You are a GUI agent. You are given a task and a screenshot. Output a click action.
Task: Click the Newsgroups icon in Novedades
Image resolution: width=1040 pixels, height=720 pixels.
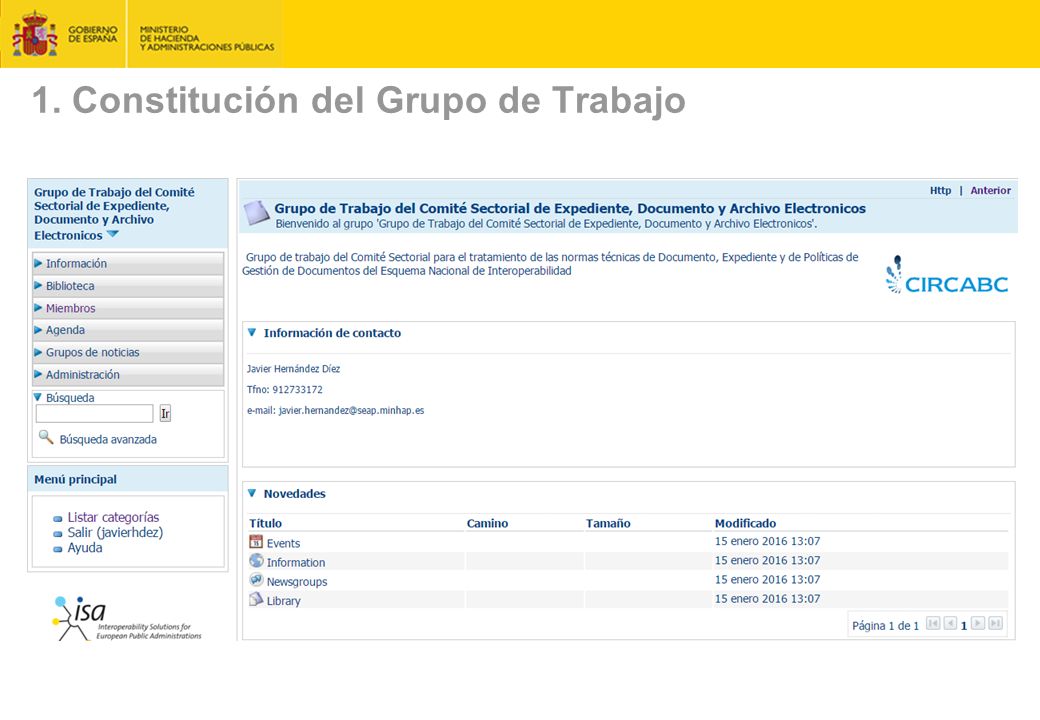[x=256, y=580]
